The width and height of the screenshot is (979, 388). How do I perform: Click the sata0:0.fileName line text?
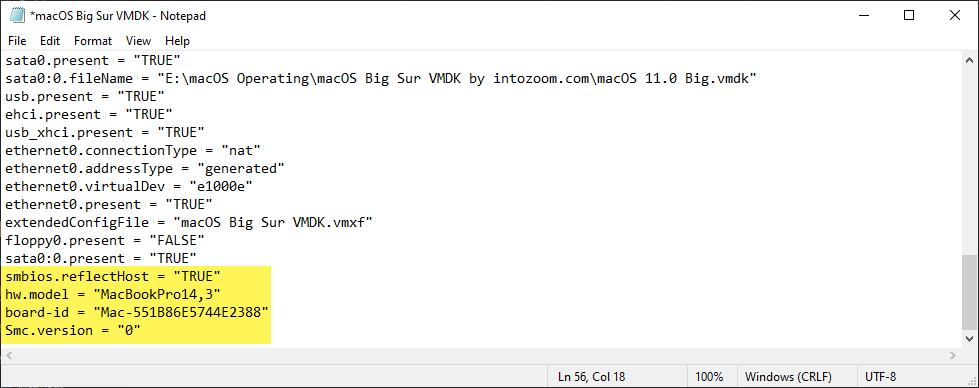coord(381,79)
